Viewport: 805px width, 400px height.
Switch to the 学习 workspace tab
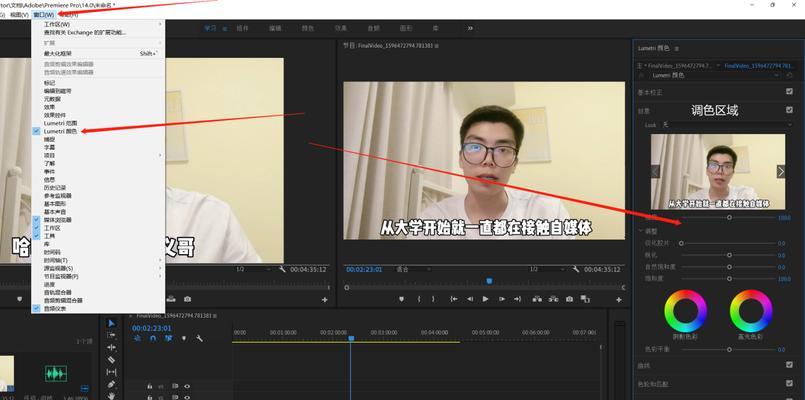210,28
